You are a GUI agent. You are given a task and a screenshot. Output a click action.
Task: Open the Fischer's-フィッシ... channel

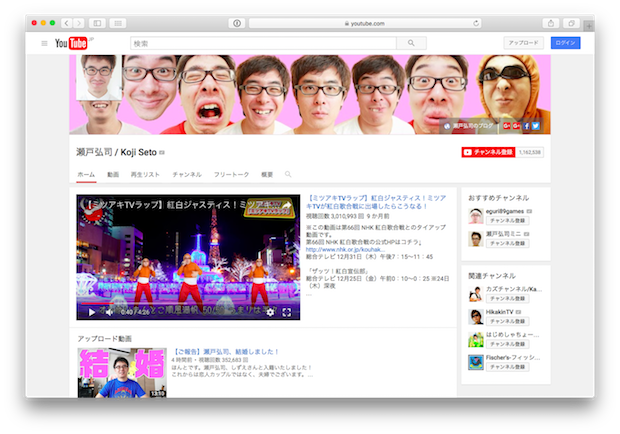pyautogui.click(x=513, y=357)
